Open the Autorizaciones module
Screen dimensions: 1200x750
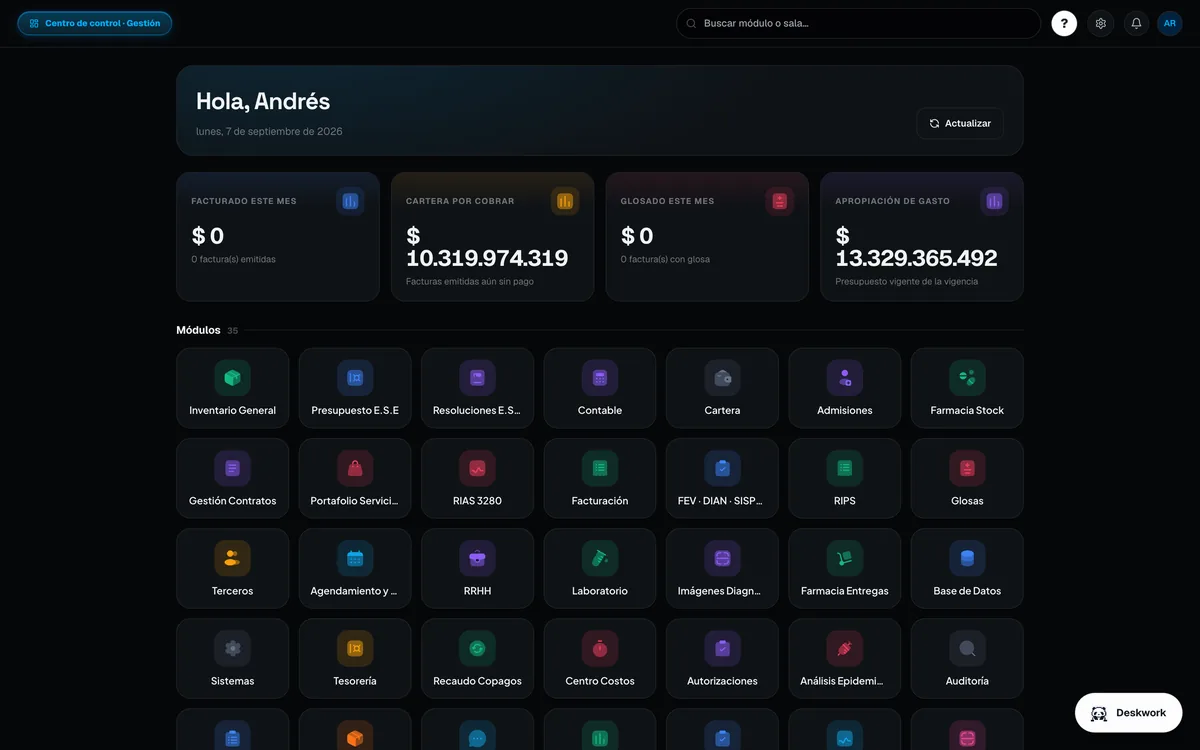click(x=722, y=658)
